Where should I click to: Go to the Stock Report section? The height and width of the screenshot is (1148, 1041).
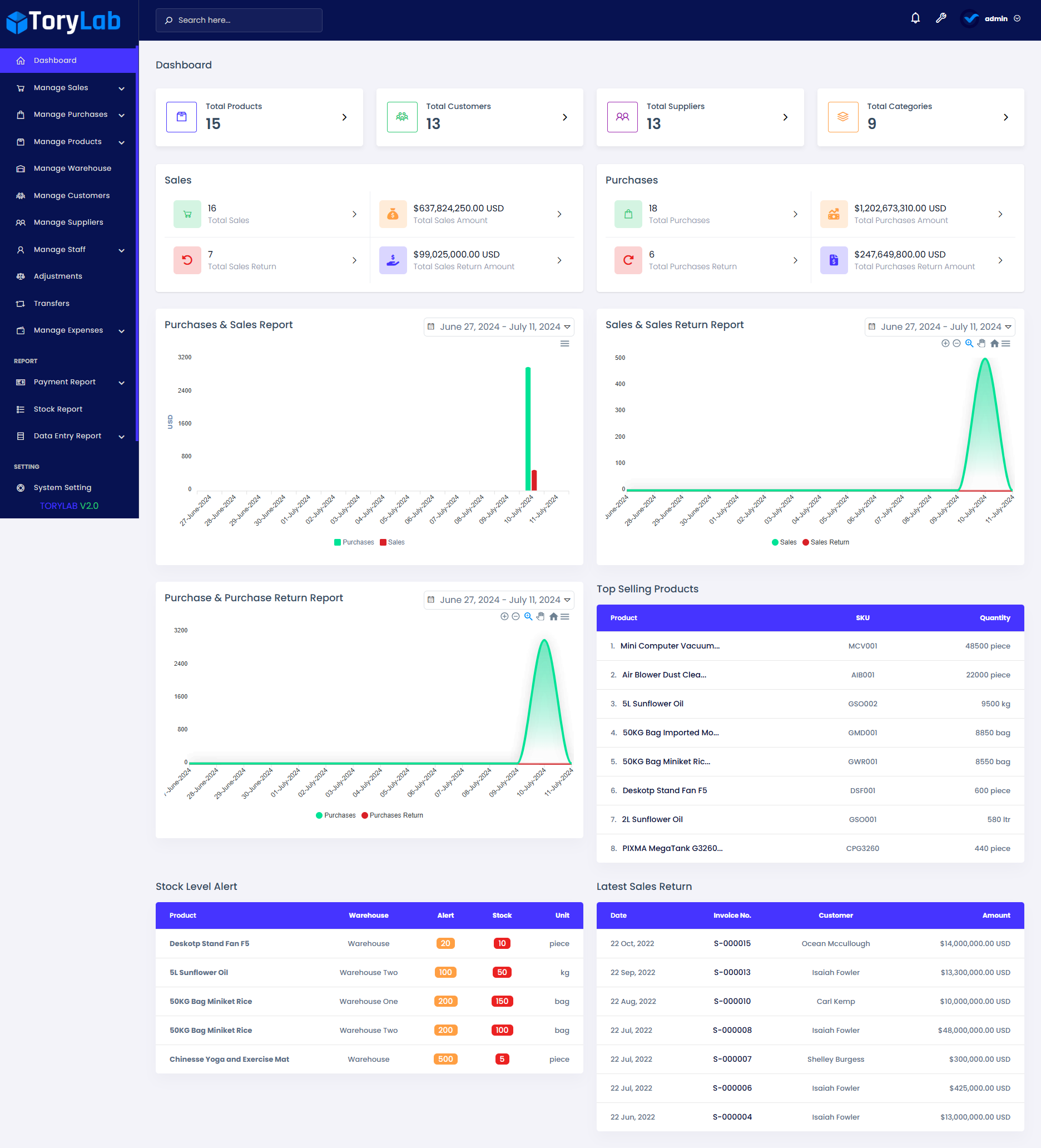tap(57, 409)
